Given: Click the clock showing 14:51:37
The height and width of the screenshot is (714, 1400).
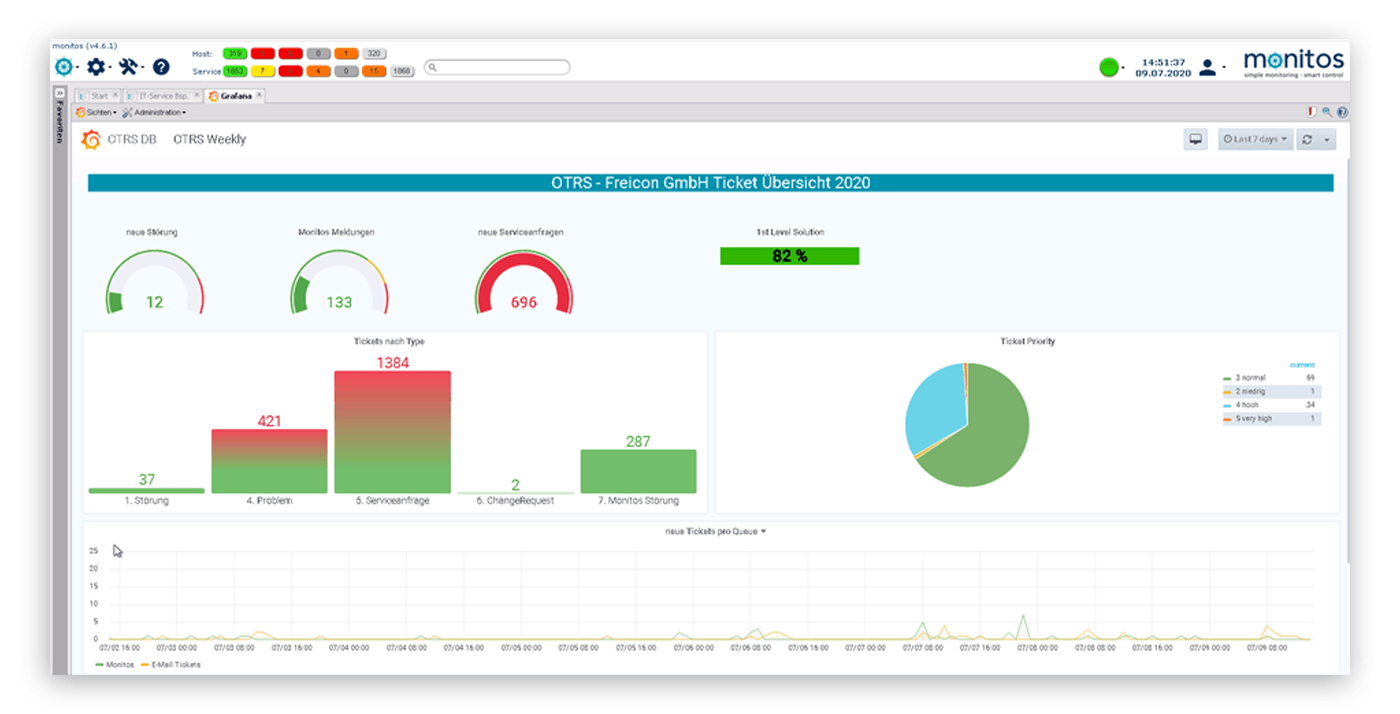Looking at the screenshot, I should pos(1164,62).
